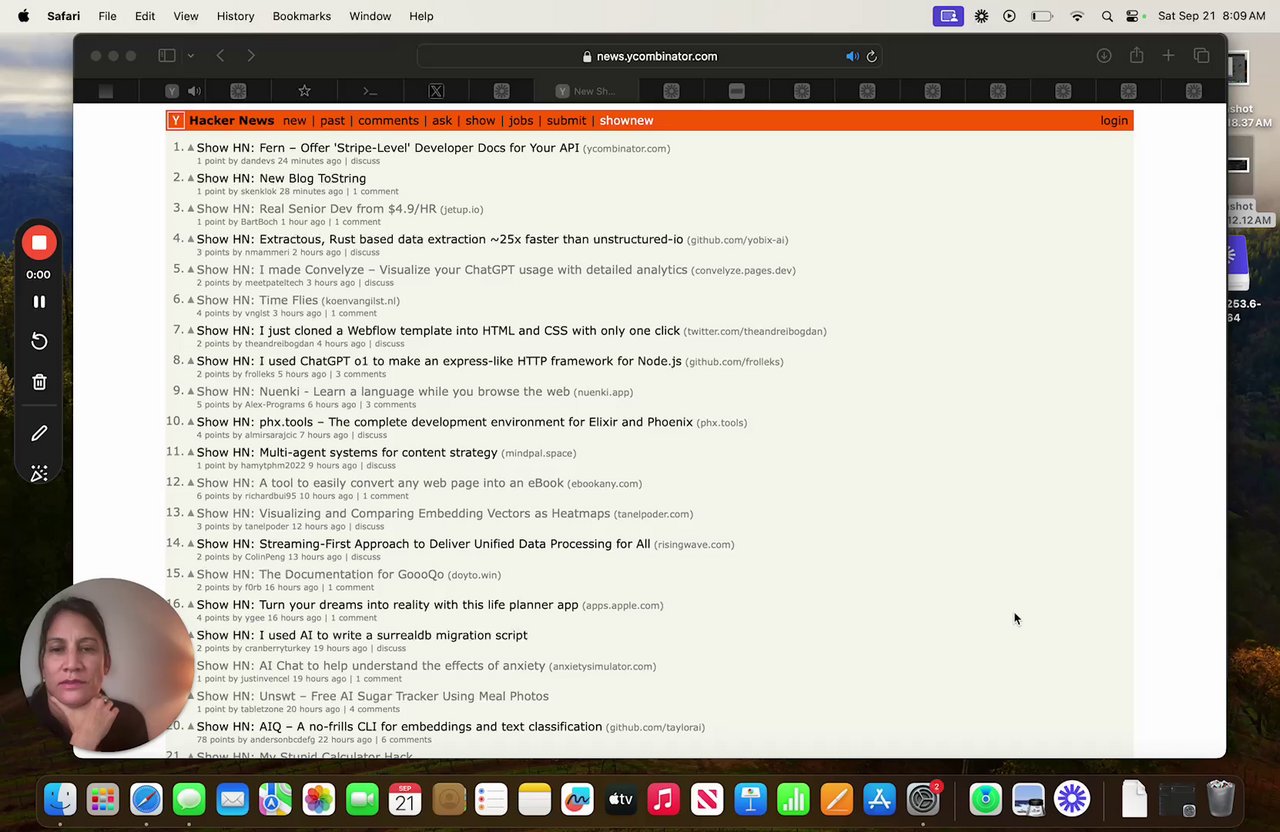This screenshot has height=832, width=1280.
Task: Open Photos from the Dock
Action: click(319, 799)
